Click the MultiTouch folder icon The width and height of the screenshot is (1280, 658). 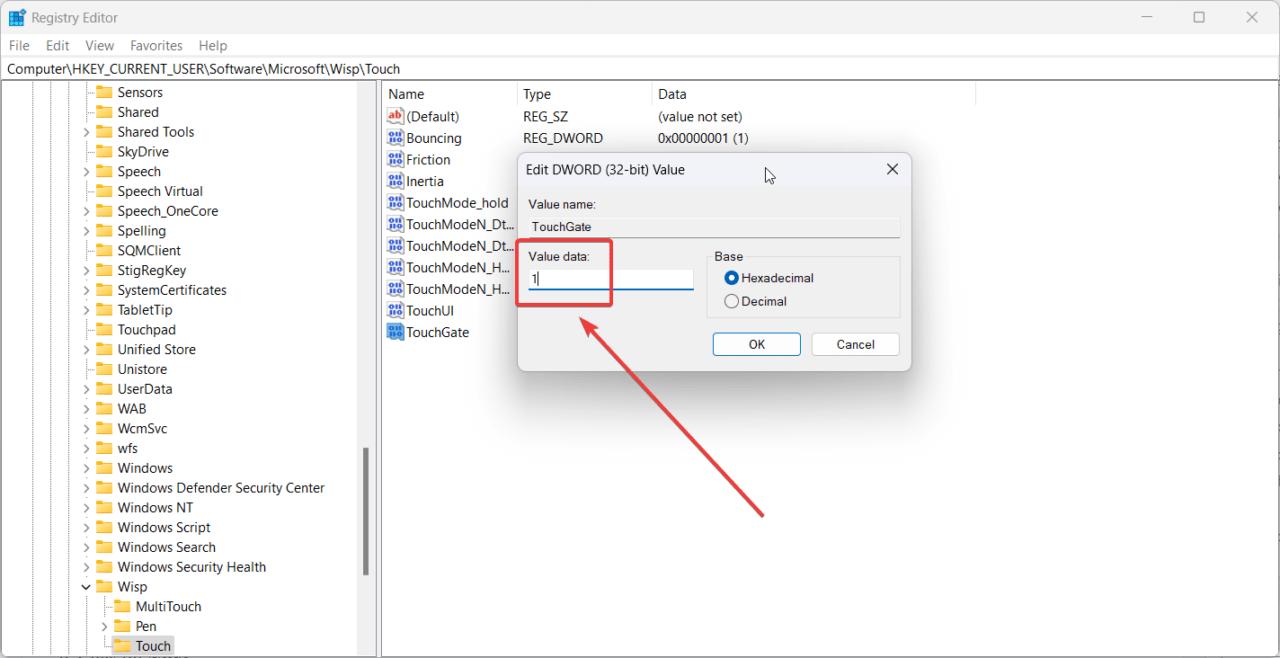coord(122,607)
